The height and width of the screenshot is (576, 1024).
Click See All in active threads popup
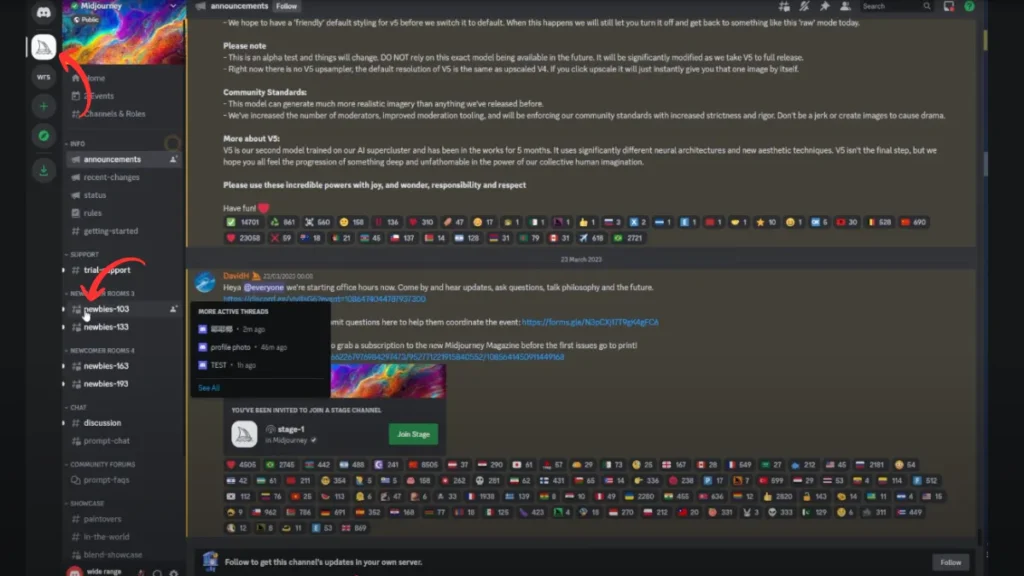click(x=209, y=388)
